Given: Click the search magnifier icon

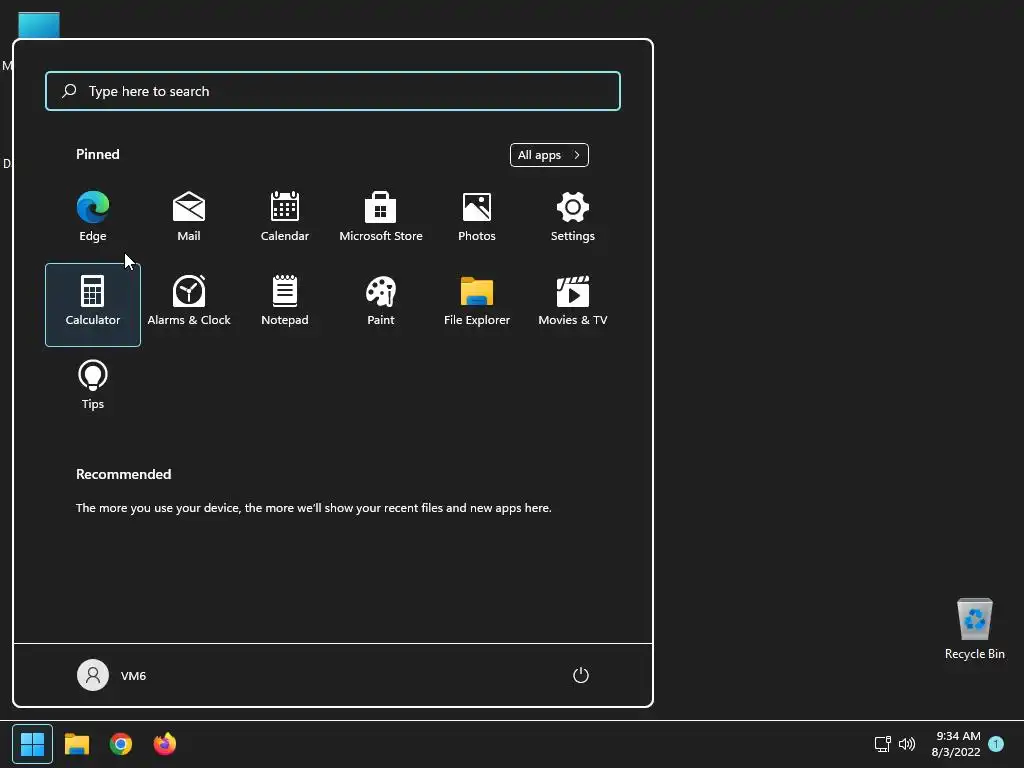Looking at the screenshot, I should tap(69, 91).
